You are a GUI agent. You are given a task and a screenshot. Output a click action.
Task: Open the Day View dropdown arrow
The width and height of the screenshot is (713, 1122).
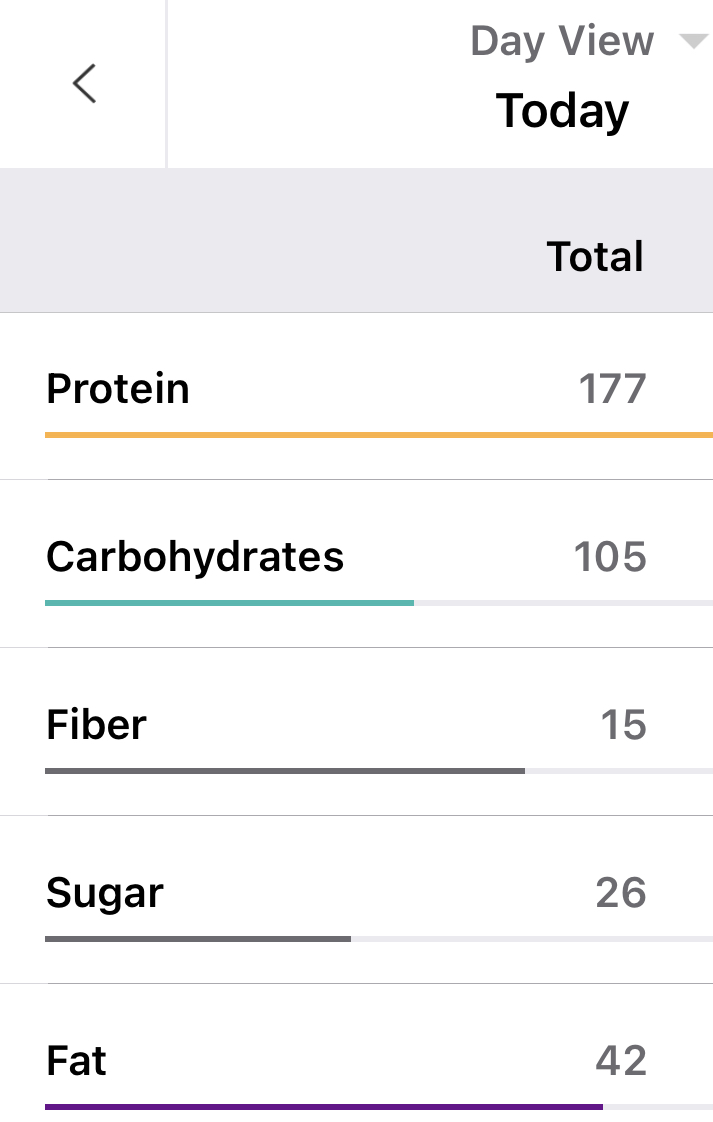click(x=692, y=42)
